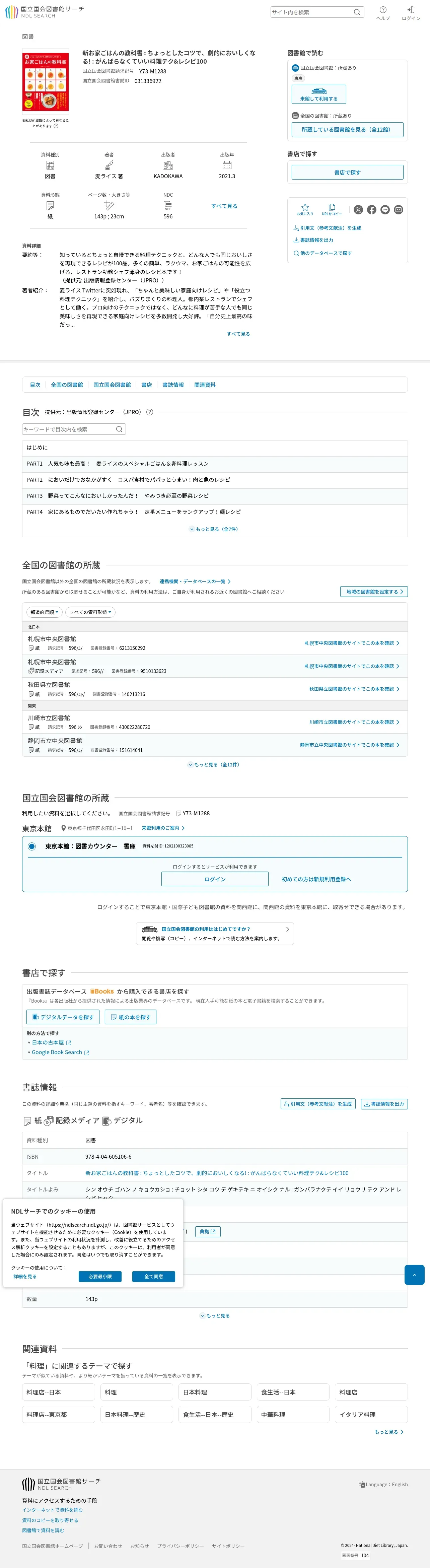Share this book via email icon
The image size is (430, 1568).
click(399, 209)
